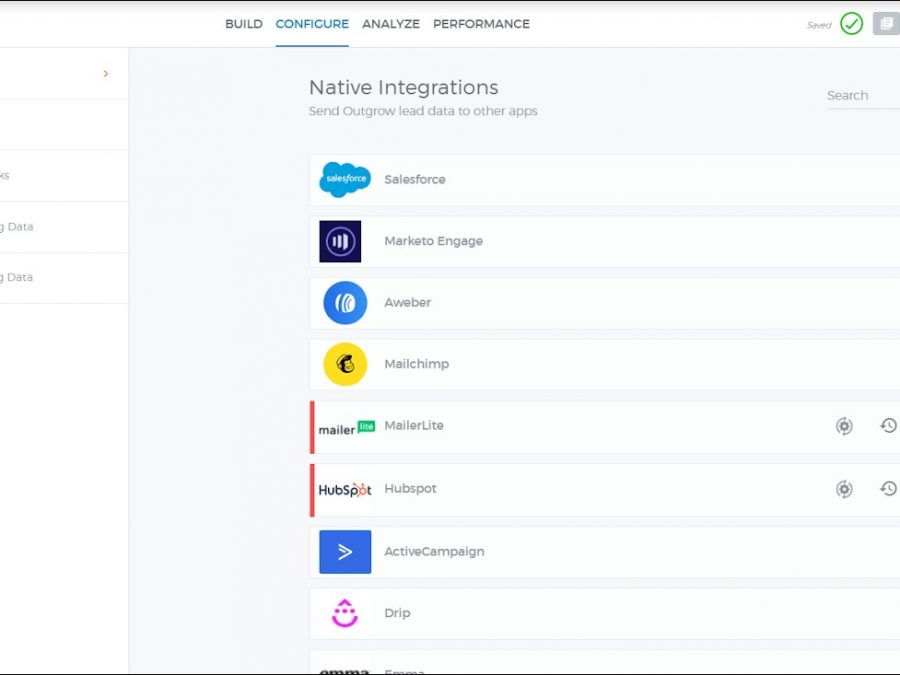900x675 pixels.
Task: Open Mailchimp via its yellow logo
Action: tap(345, 364)
